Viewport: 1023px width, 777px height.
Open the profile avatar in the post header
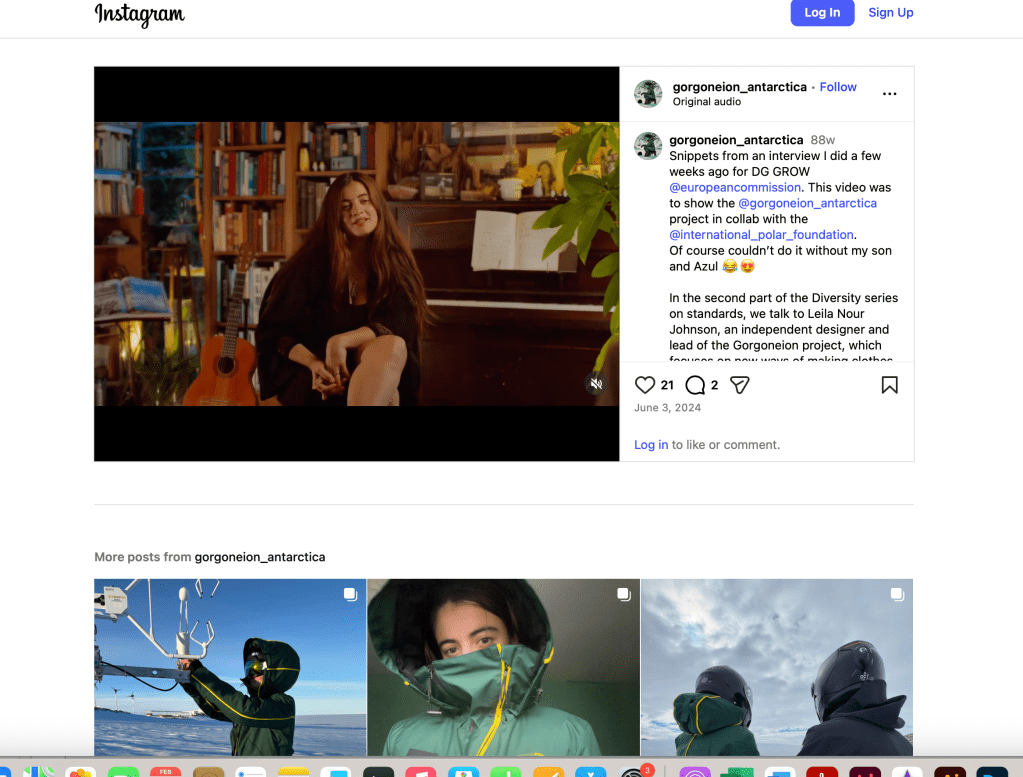point(648,94)
